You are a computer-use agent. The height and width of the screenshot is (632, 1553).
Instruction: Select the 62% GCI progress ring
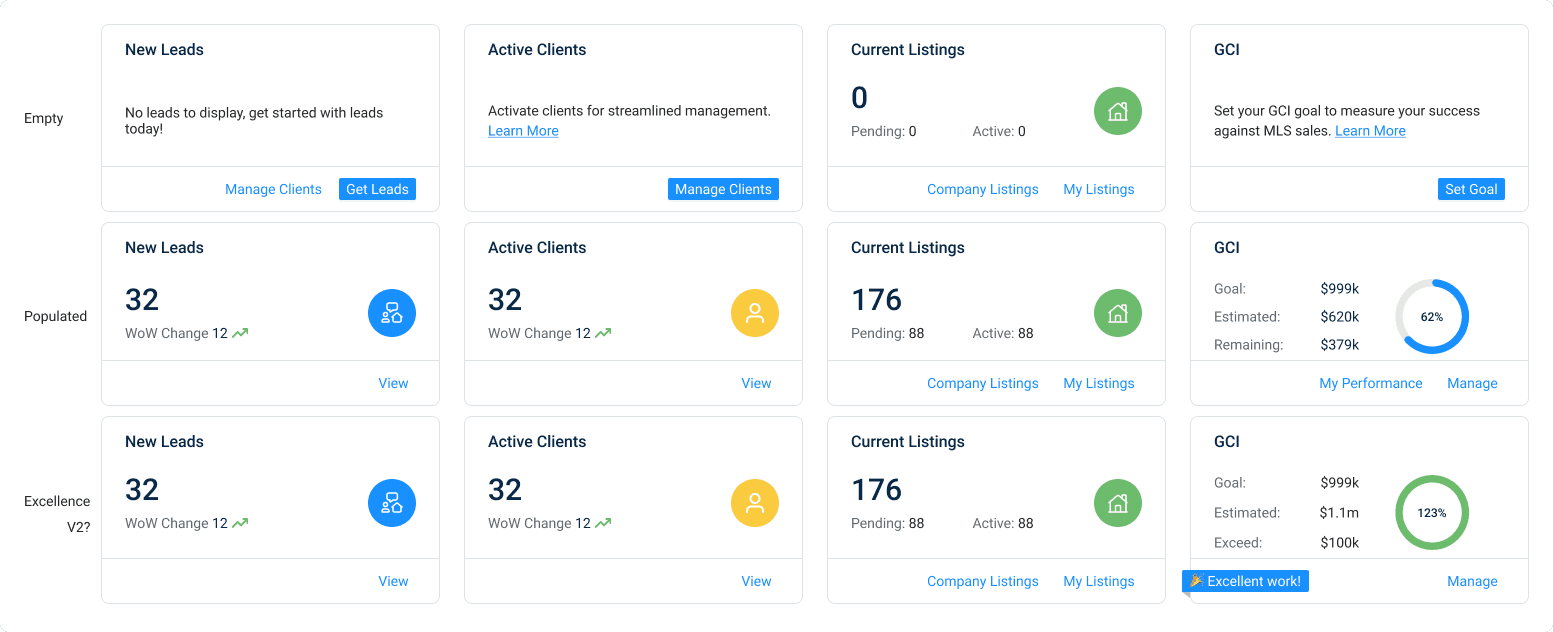(1432, 316)
